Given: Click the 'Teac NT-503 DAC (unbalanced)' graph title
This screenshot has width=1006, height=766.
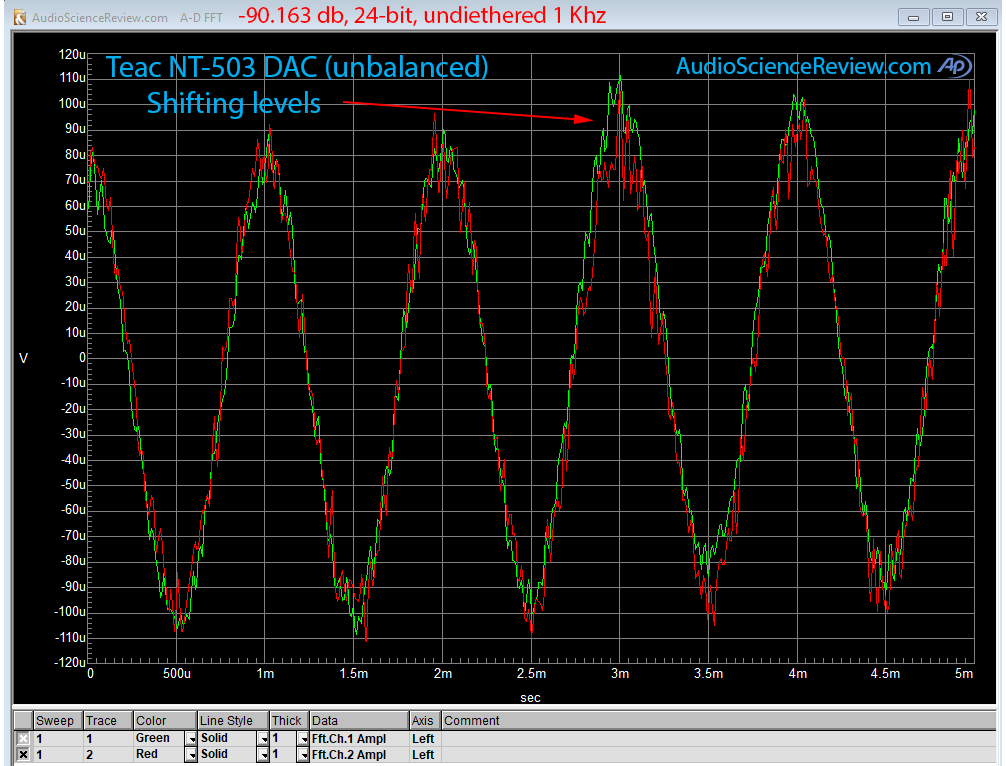Looking at the screenshot, I should 297,67.
